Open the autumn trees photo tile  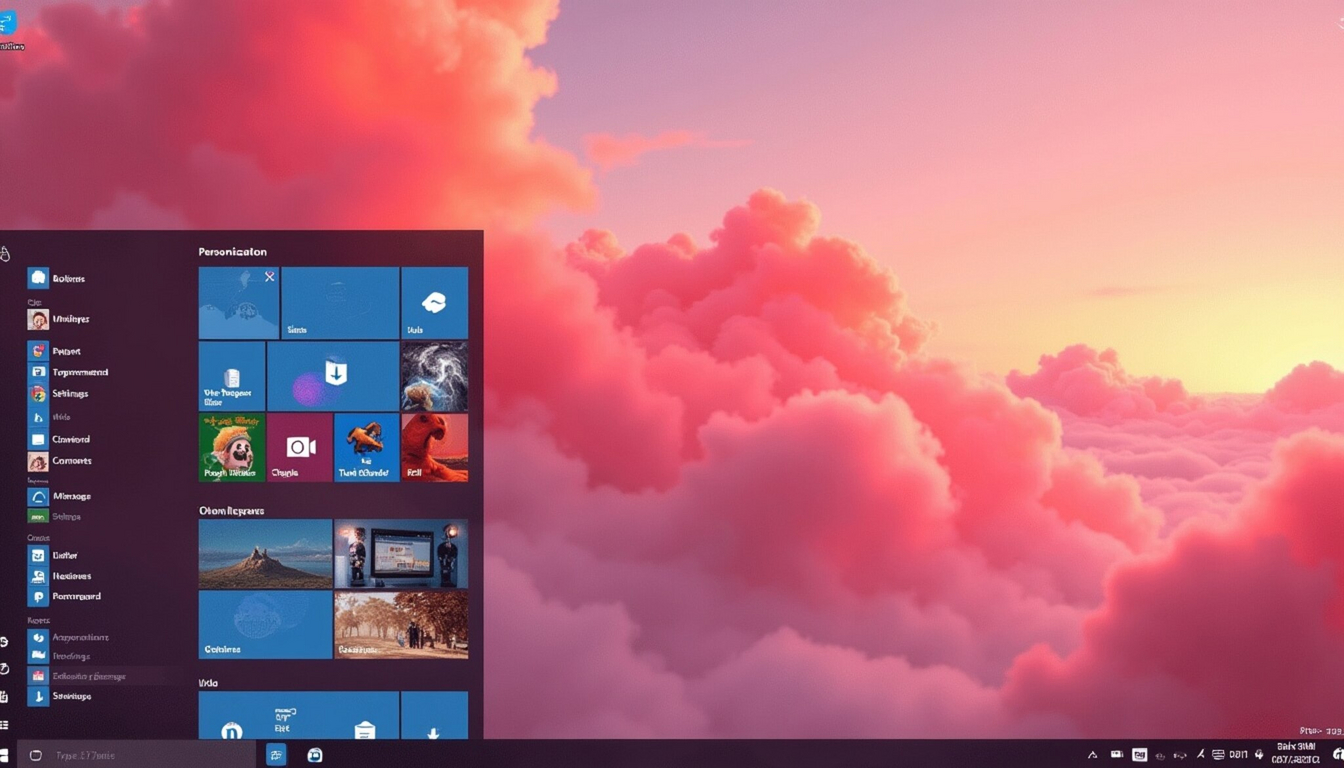click(x=401, y=624)
